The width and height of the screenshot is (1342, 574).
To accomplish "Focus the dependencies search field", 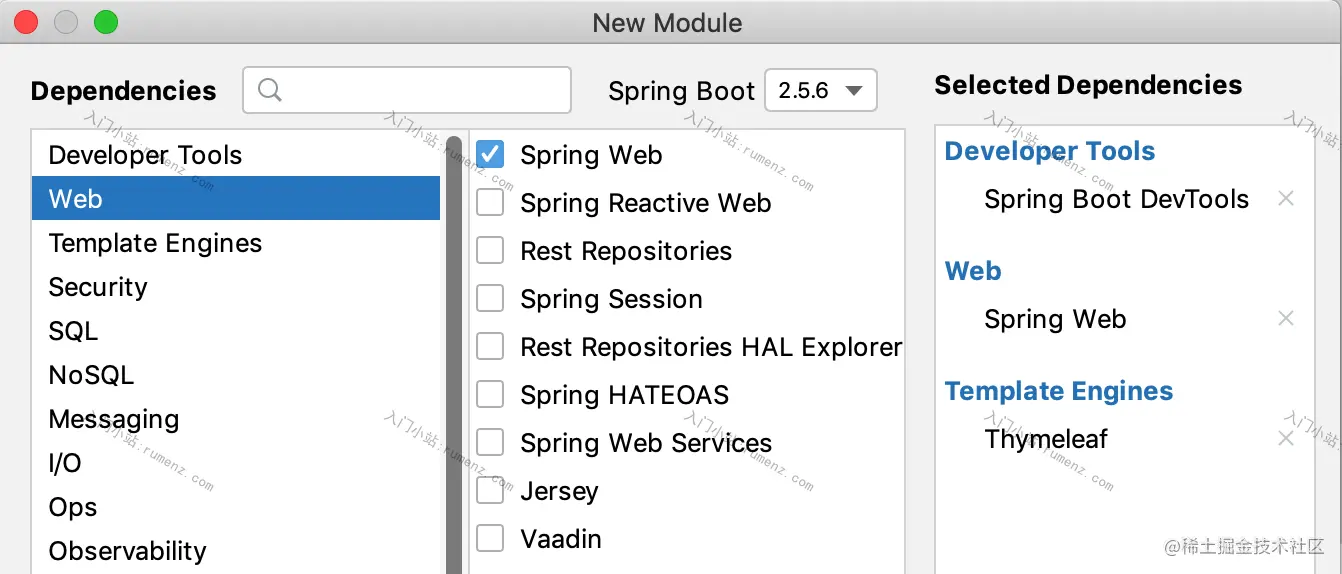I will coord(407,90).
